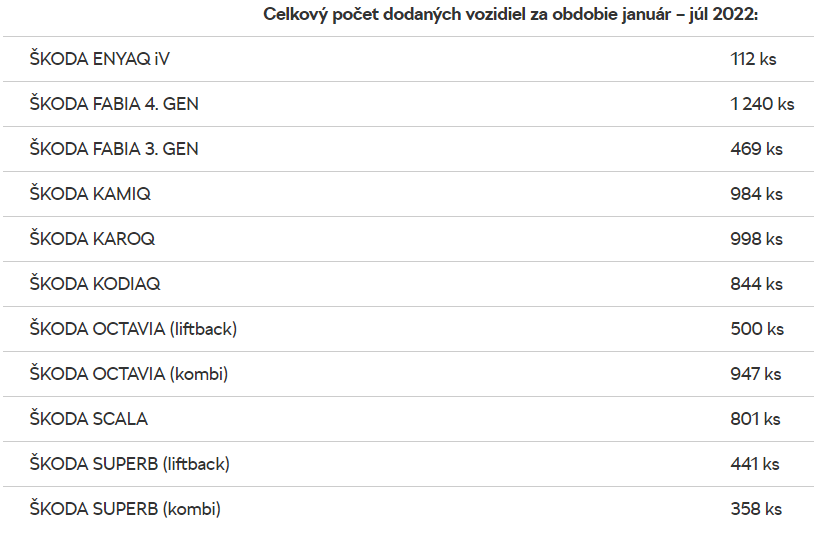Select the ŠKODA OCTAVIA (kombi) label
The width and height of the screenshot is (814, 538).
click(x=129, y=374)
